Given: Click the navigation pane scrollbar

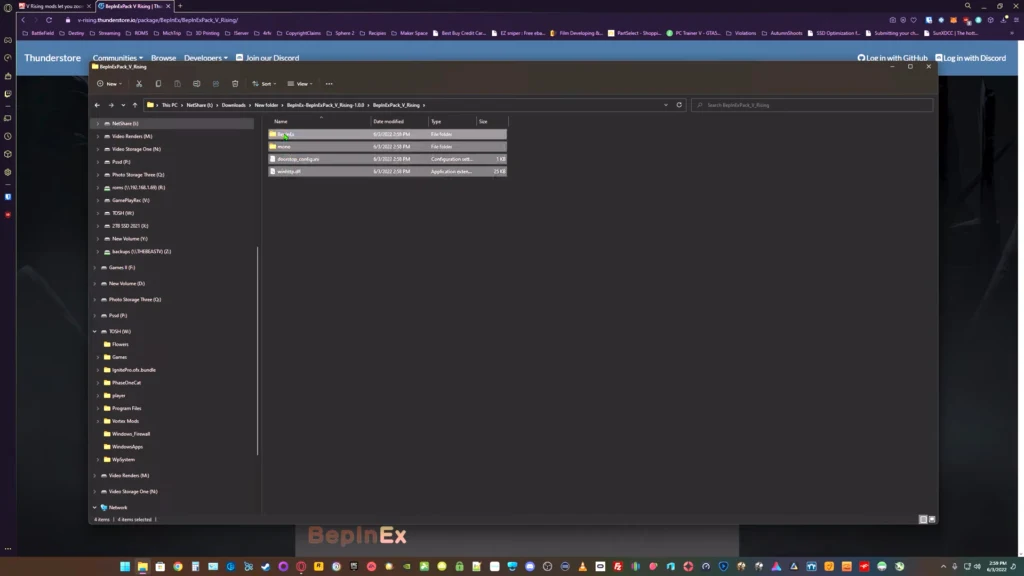Looking at the screenshot, I should pos(258,351).
